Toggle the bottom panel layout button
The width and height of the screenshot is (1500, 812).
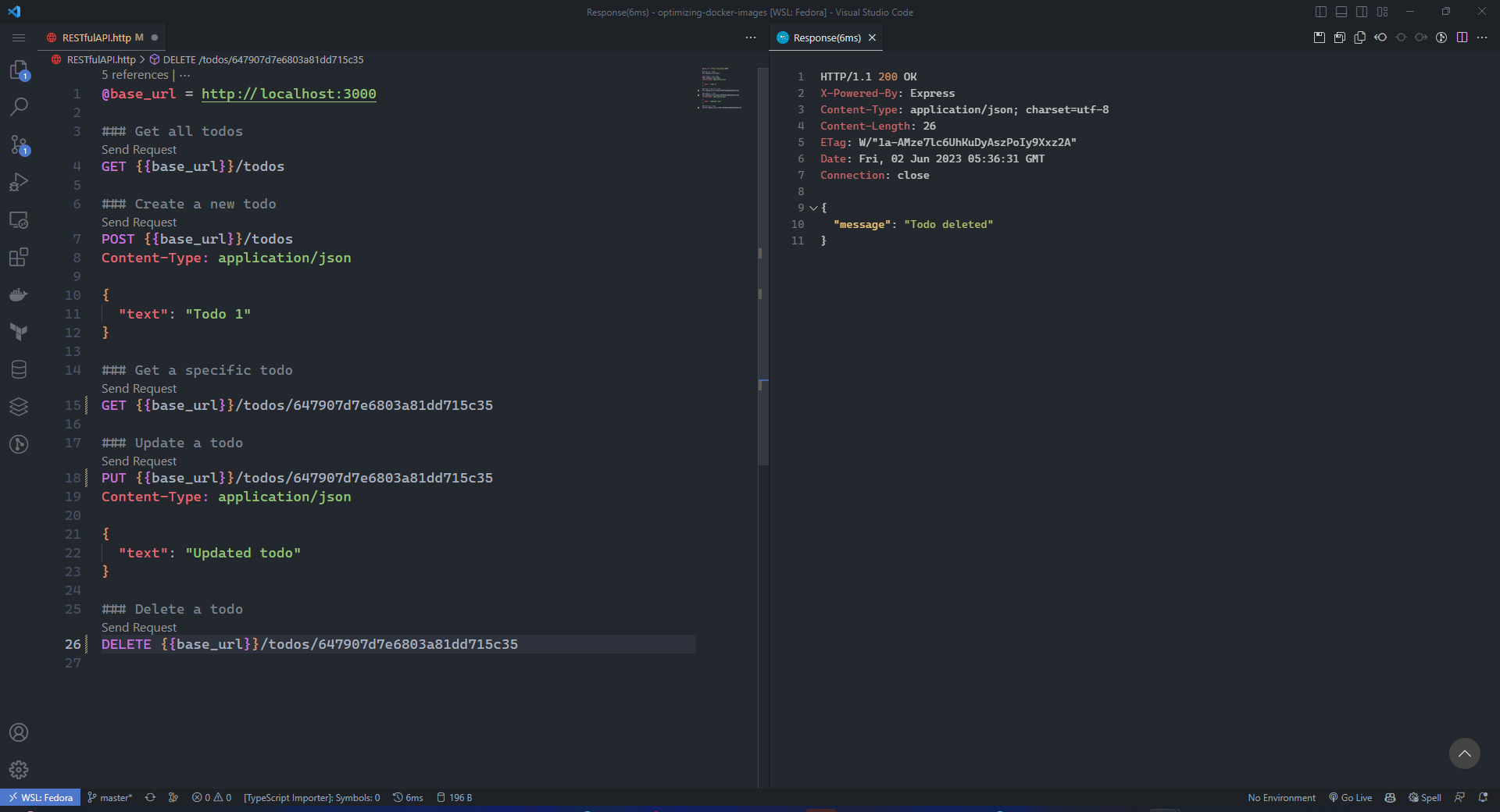tap(1341, 12)
